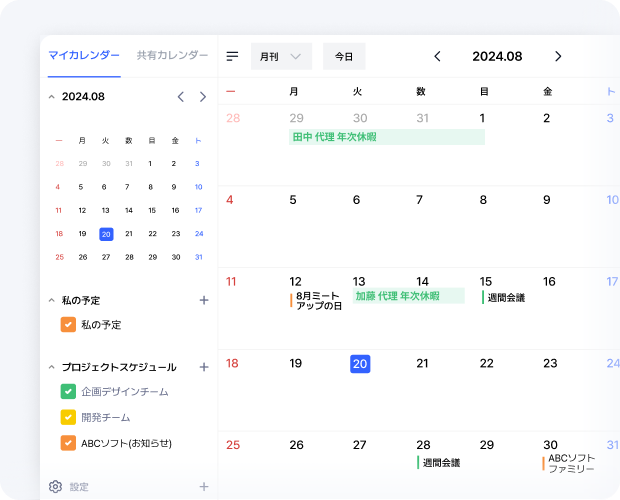Image resolution: width=620 pixels, height=500 pixels.
Task: Select the マイカレンダー tab
Action: pyautogui.click(x=84, y=56)
